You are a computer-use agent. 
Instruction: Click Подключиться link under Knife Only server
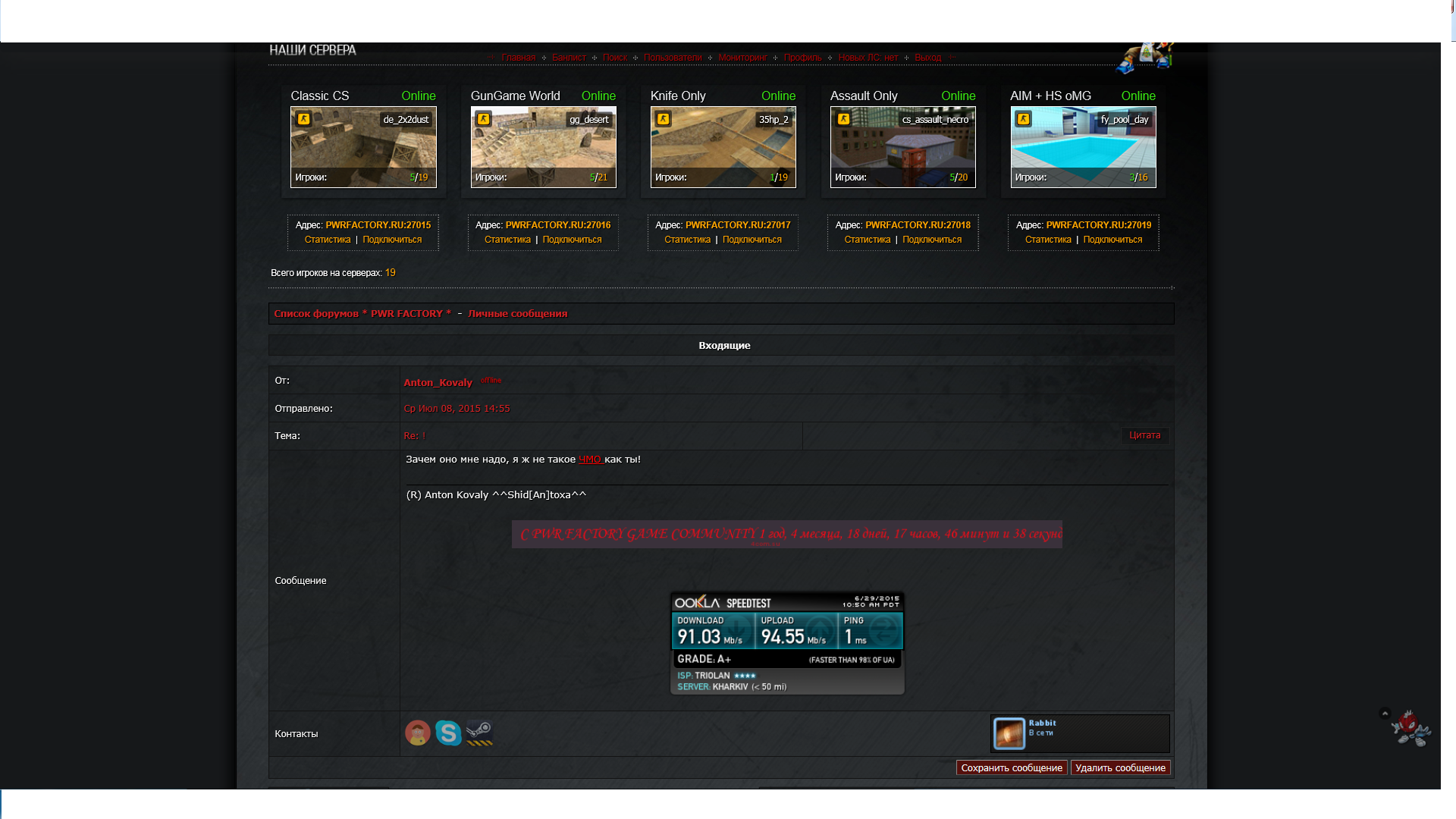tap(752, 240)
